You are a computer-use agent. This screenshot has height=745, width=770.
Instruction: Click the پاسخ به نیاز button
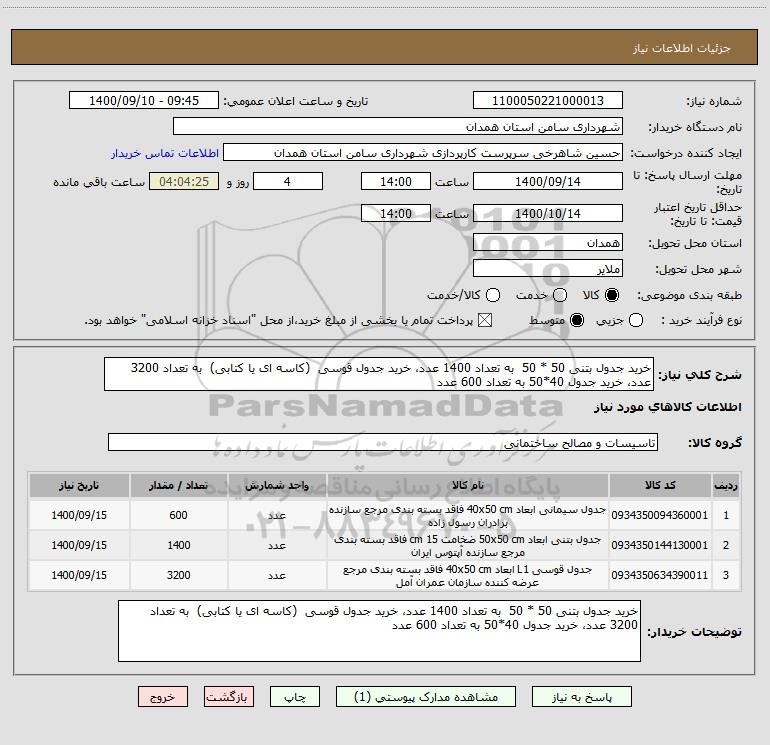(x=582, y=696)
